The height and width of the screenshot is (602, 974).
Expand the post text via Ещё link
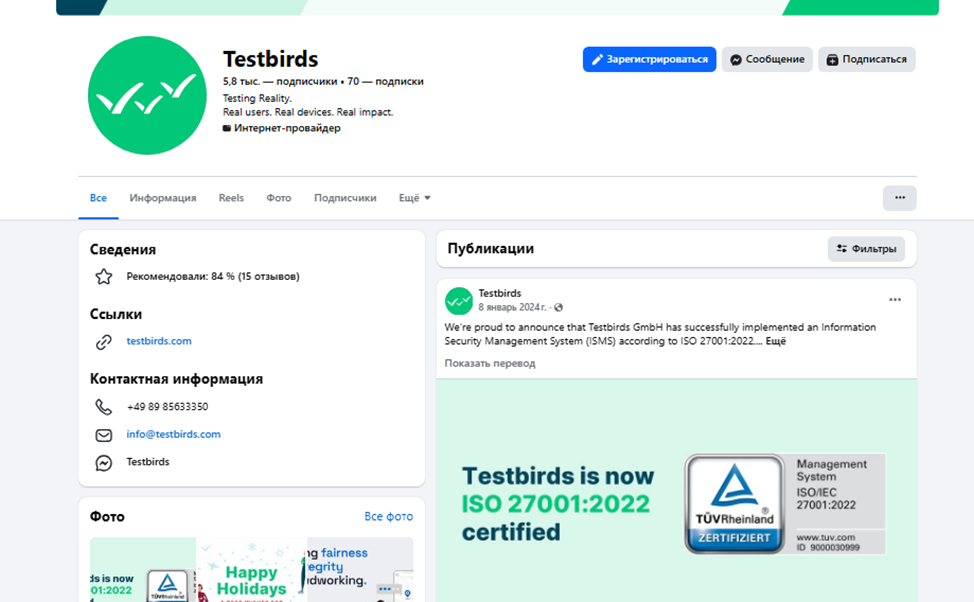tap(775, 341)
